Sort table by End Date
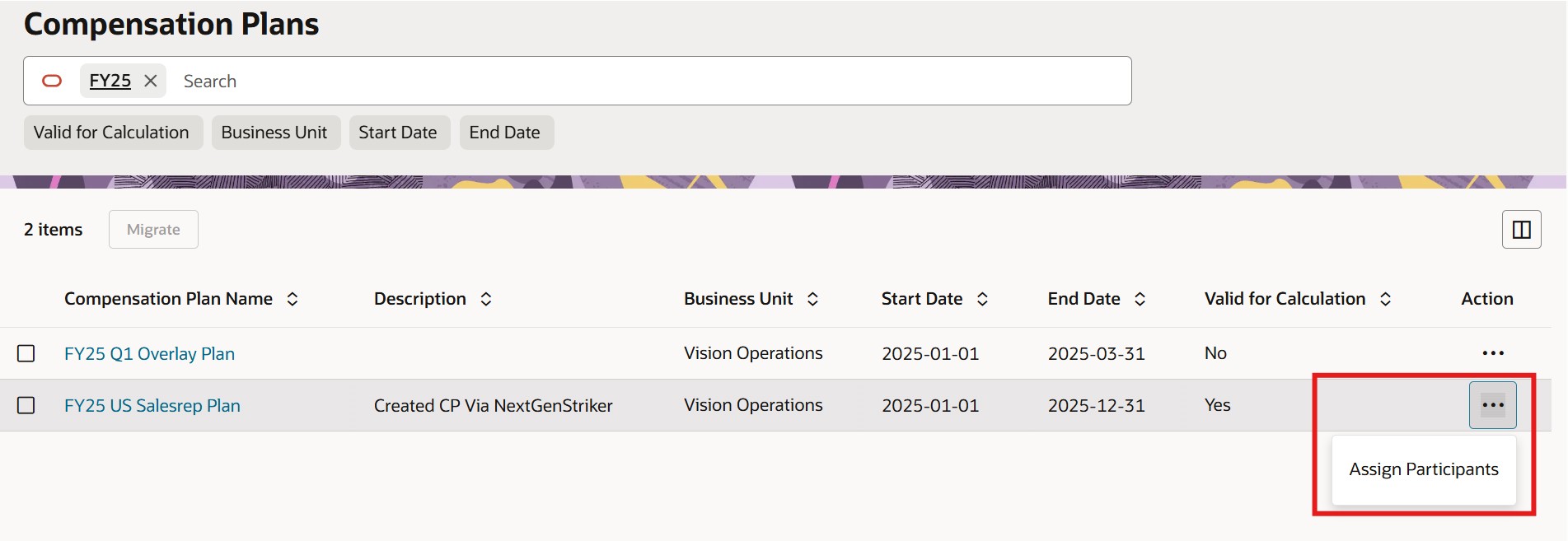 pos(1140,299)
